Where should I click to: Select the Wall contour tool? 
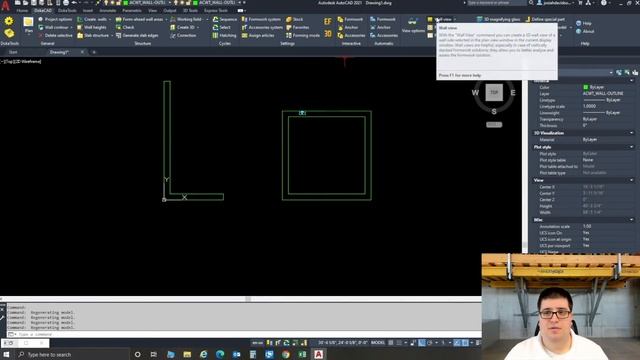[53, 27]
